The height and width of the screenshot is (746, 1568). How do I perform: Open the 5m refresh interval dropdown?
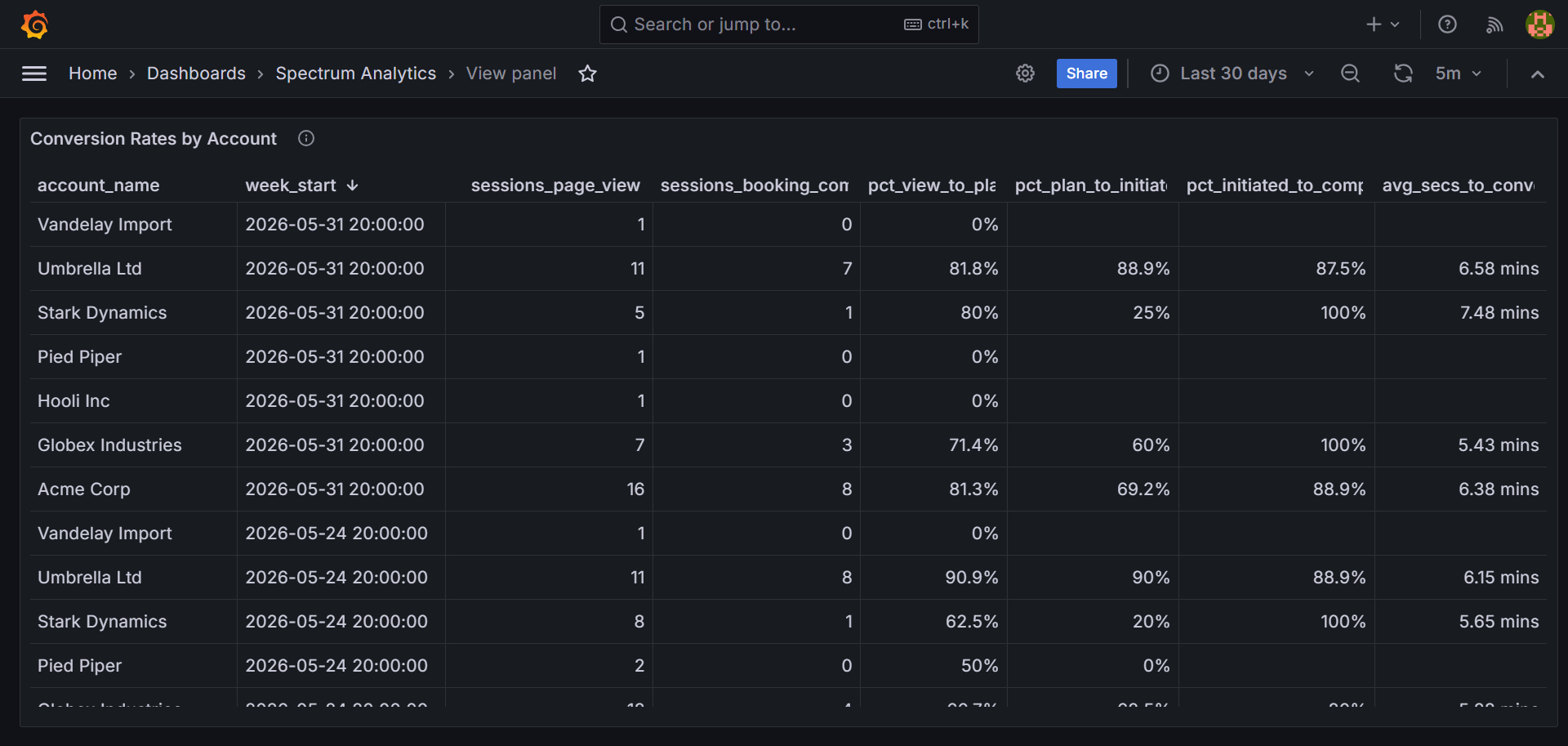[x=1459, y=74]
